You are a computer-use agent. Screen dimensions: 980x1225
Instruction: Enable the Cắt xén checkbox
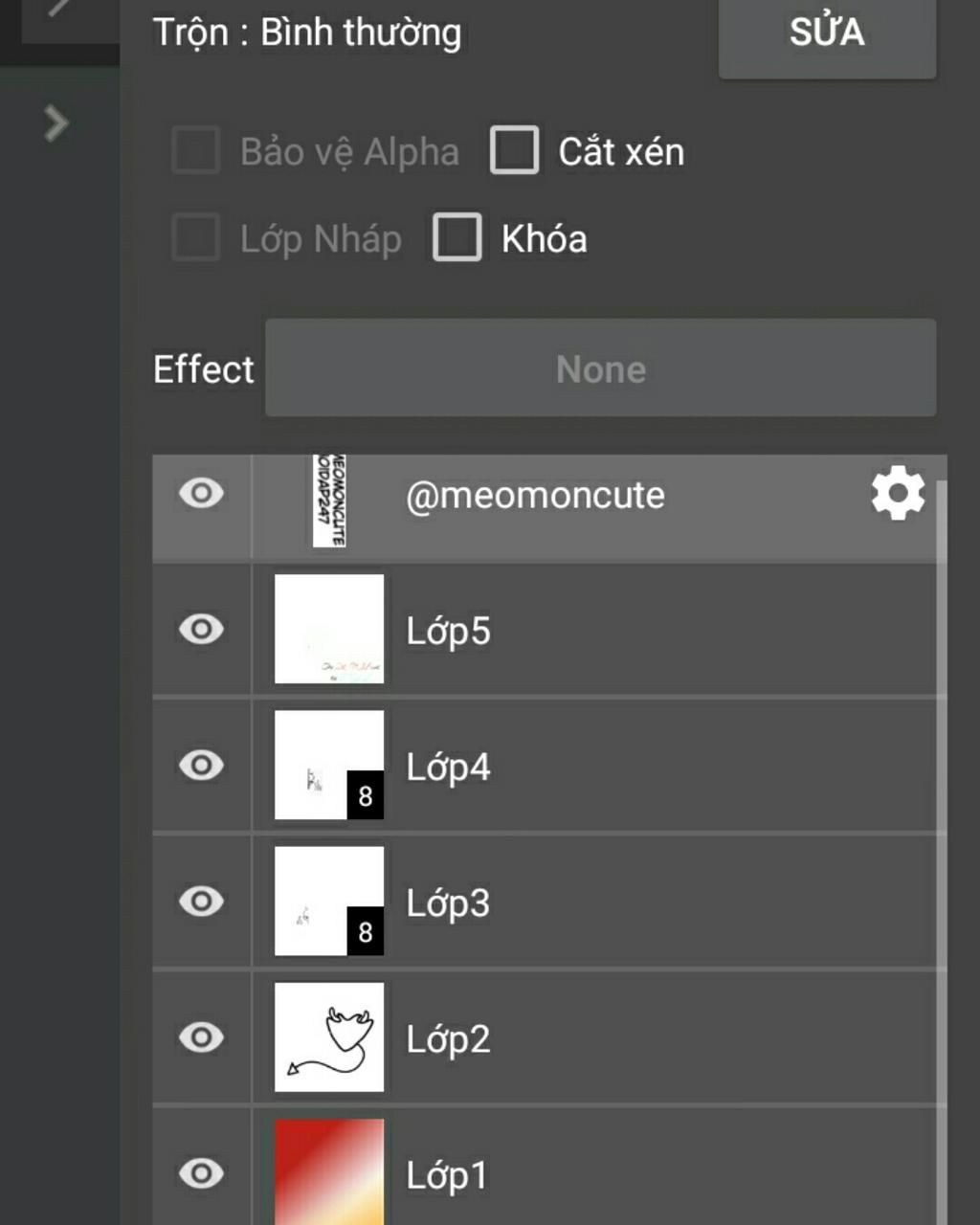tap(514, 151)
